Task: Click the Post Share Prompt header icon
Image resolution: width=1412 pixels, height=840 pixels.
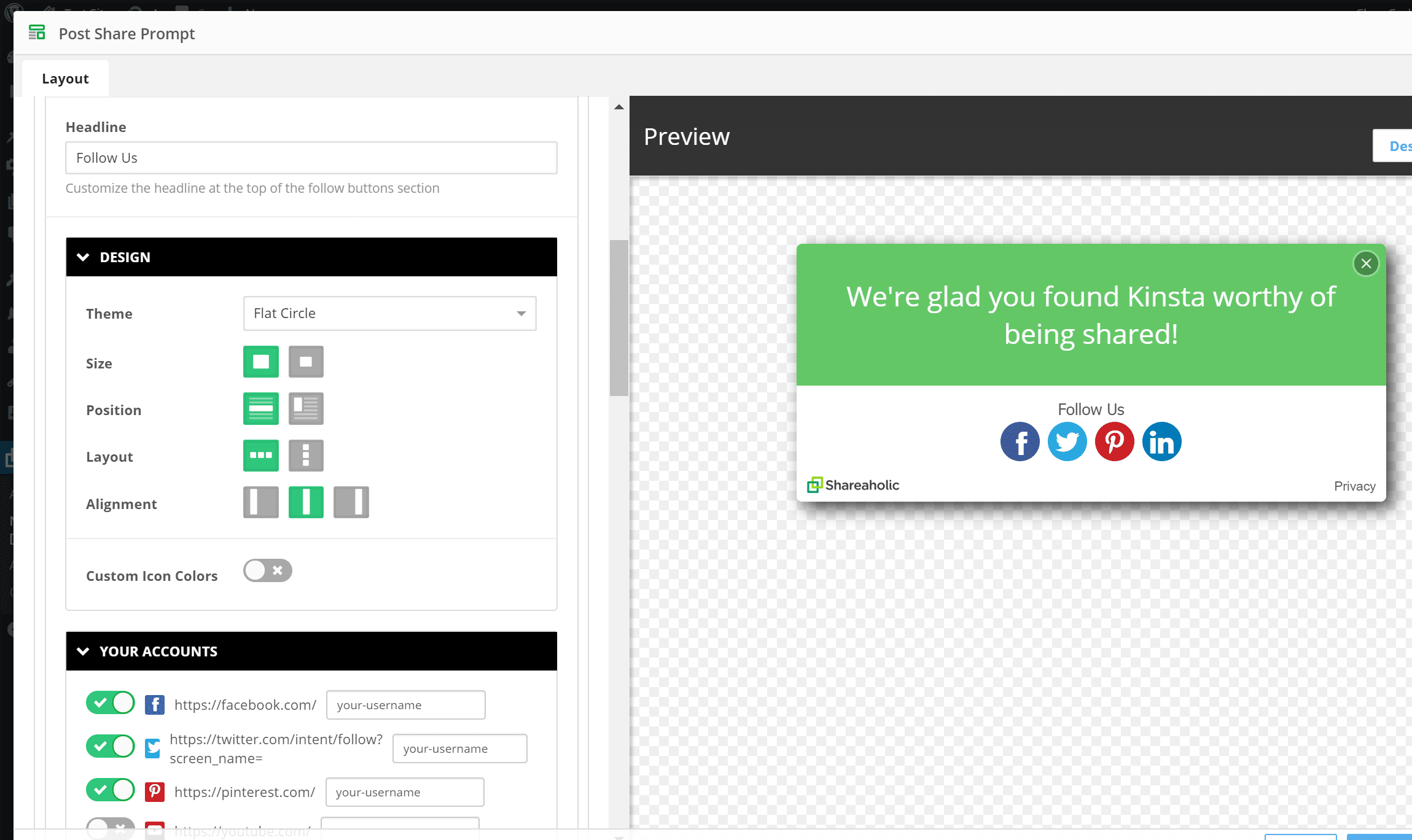Action: click(x=37, y=33)
